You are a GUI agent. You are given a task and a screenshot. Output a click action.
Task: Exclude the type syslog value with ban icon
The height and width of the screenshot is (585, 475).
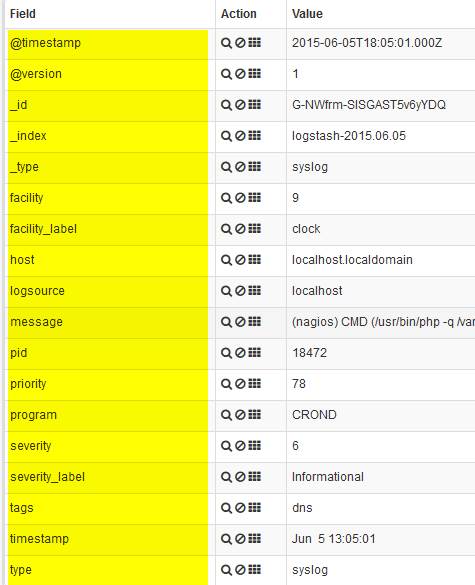coord(240,569)
